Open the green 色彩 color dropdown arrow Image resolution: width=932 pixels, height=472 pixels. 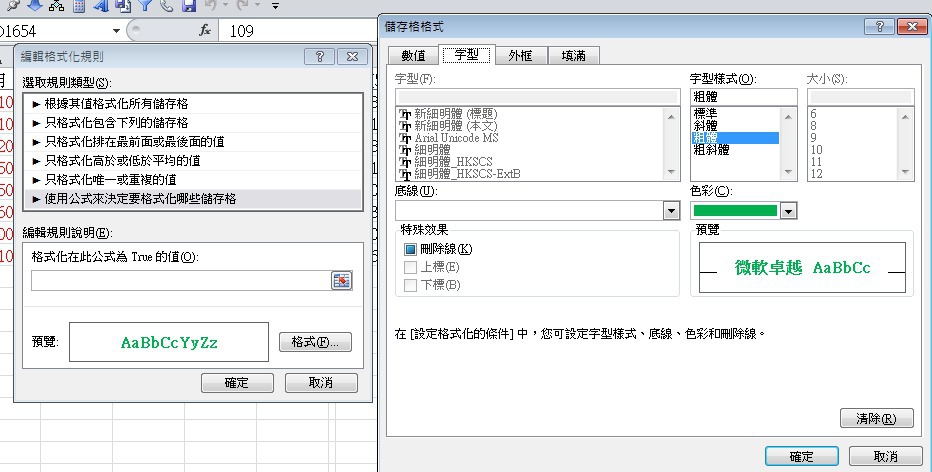(788, 210)
